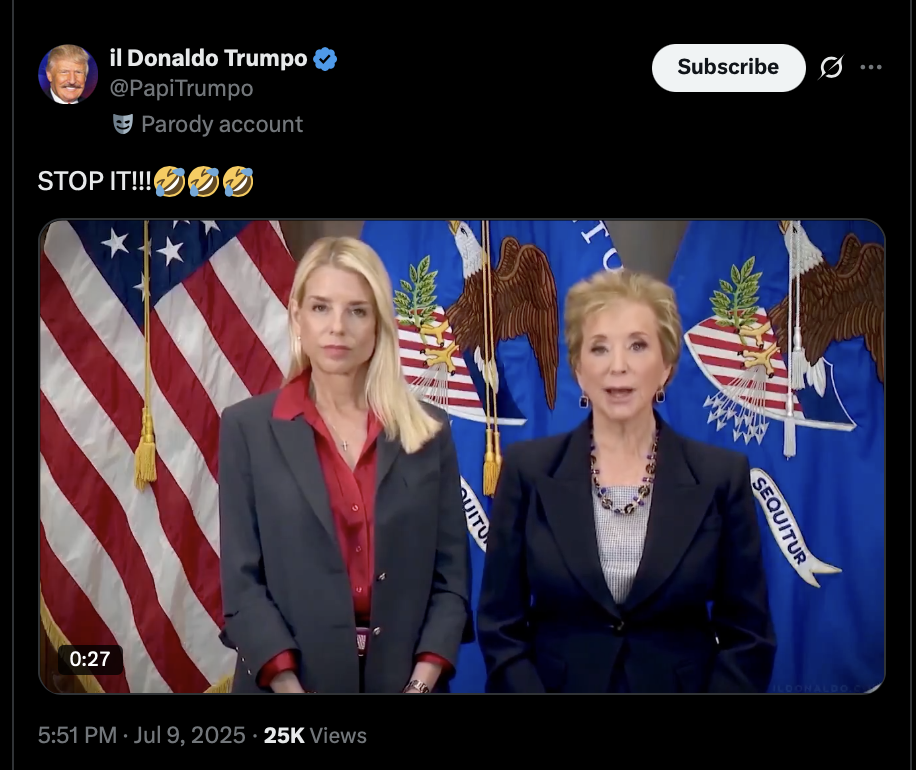Click the last laughing emoji in post
916x770 pixels.
point(238,181)
